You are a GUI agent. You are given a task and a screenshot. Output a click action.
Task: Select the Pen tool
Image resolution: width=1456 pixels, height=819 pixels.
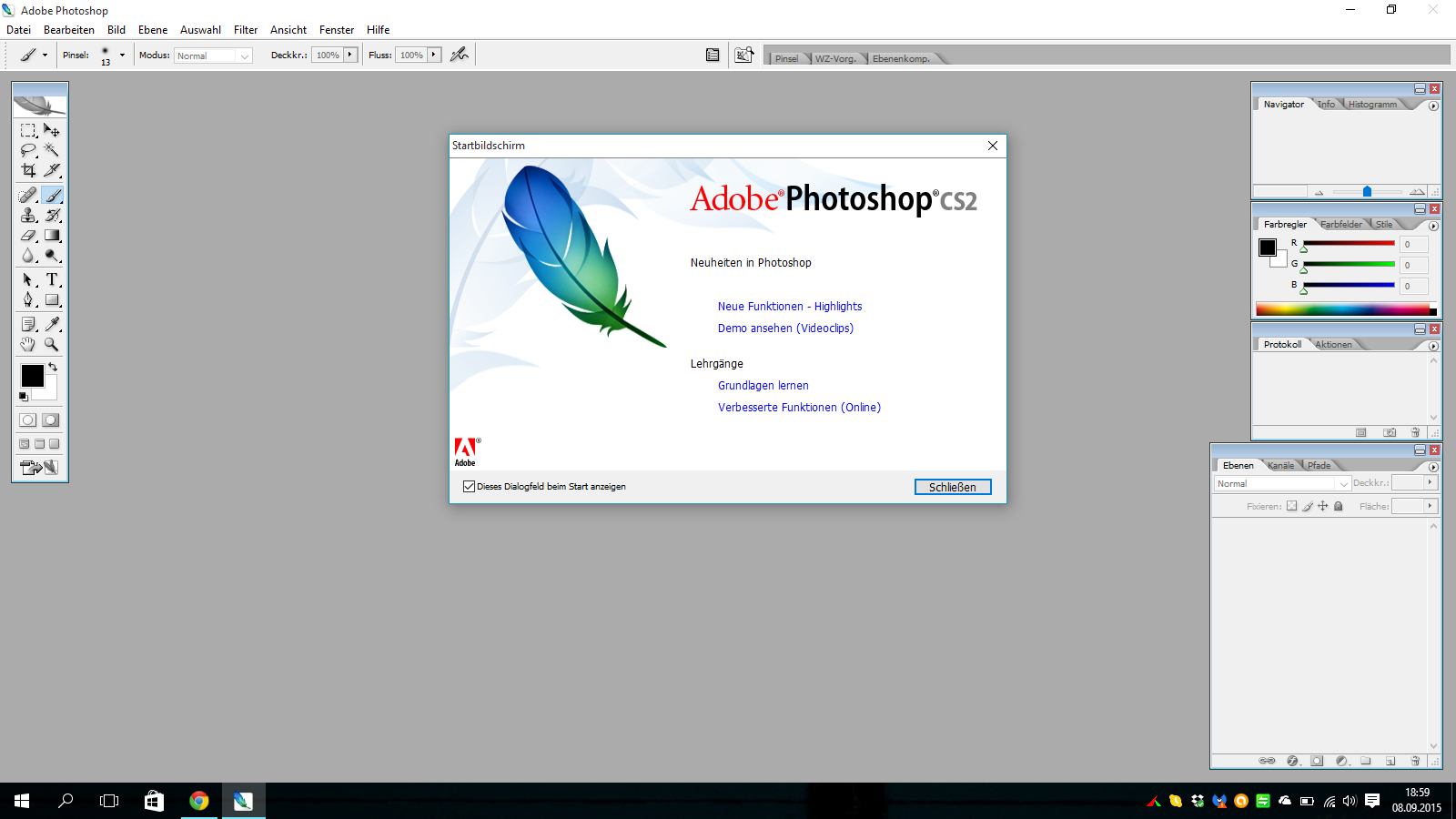click(28, 299)
